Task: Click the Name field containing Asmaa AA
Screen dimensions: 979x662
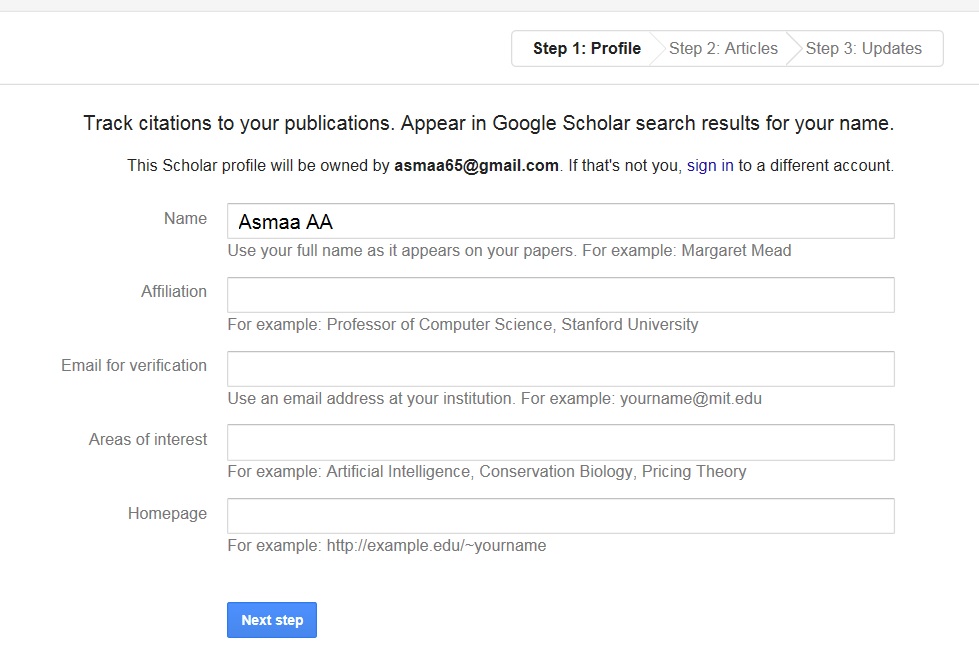Action: pos(560,222)
